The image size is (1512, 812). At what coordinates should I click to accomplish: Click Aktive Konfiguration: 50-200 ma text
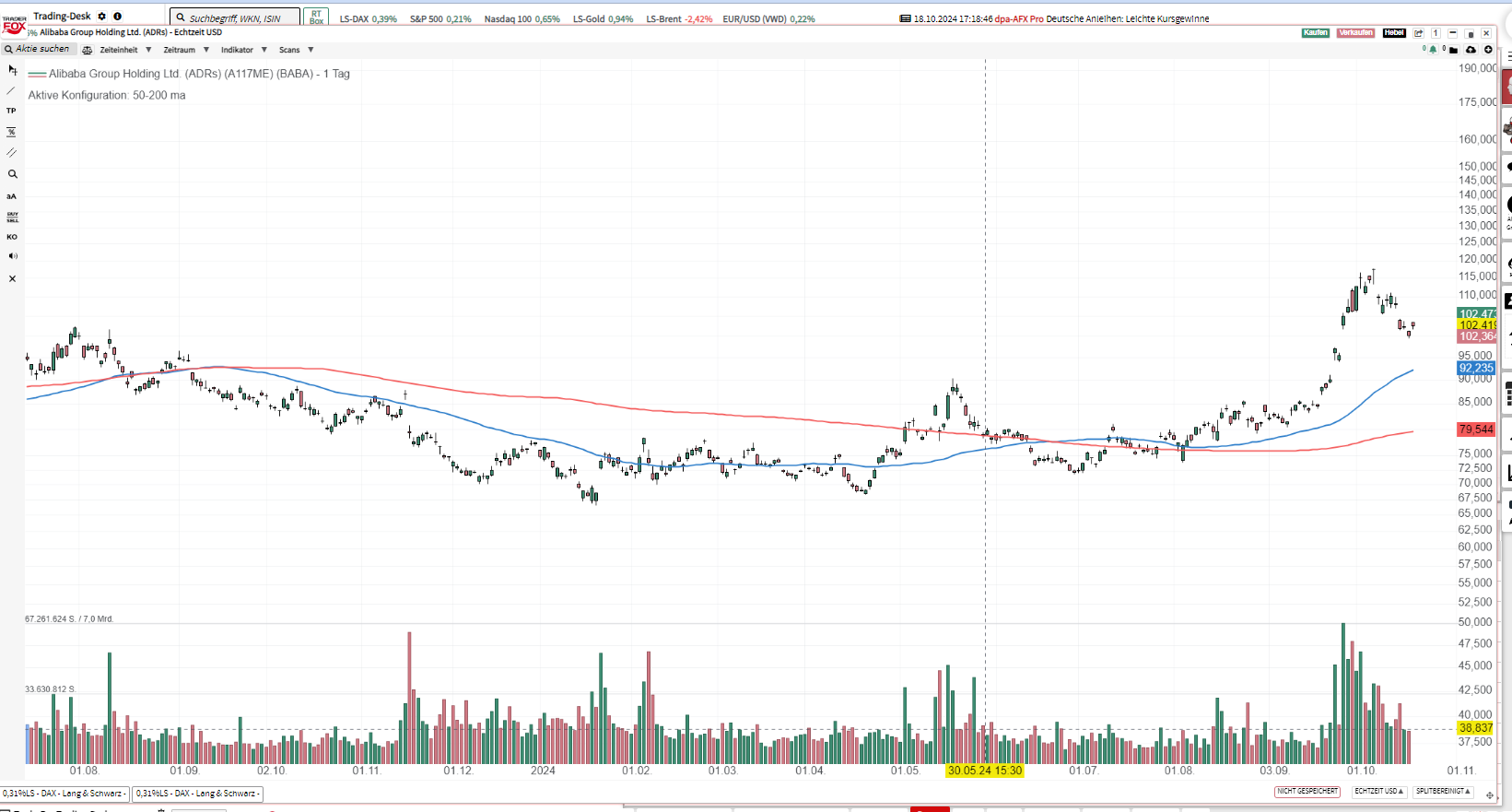(107, 95)
